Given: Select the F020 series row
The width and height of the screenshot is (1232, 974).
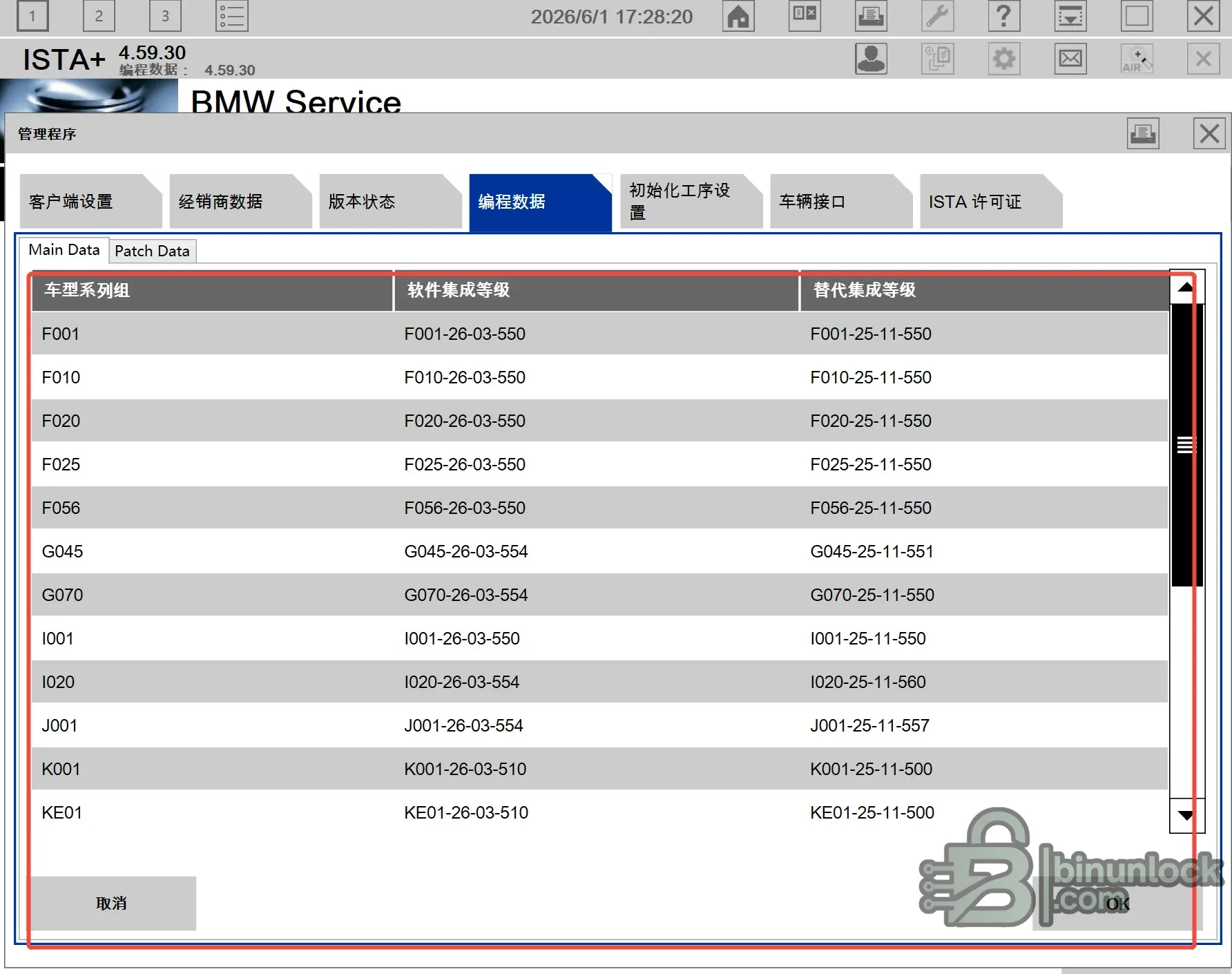Looking at the screenshot, I should [599, 421].
